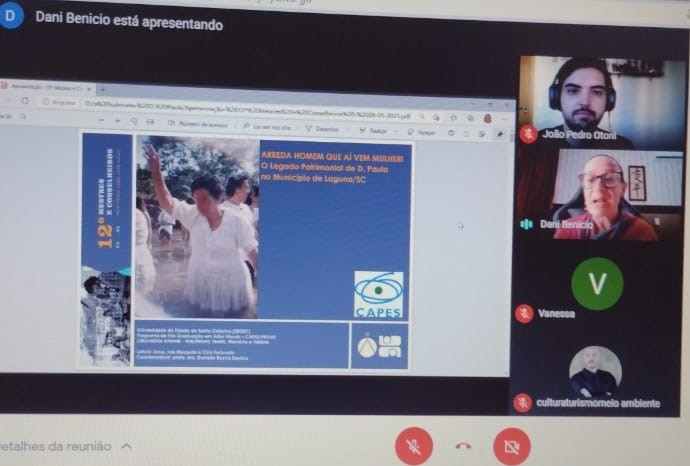Unmute the microphone in the call bar

click(413, 445)
